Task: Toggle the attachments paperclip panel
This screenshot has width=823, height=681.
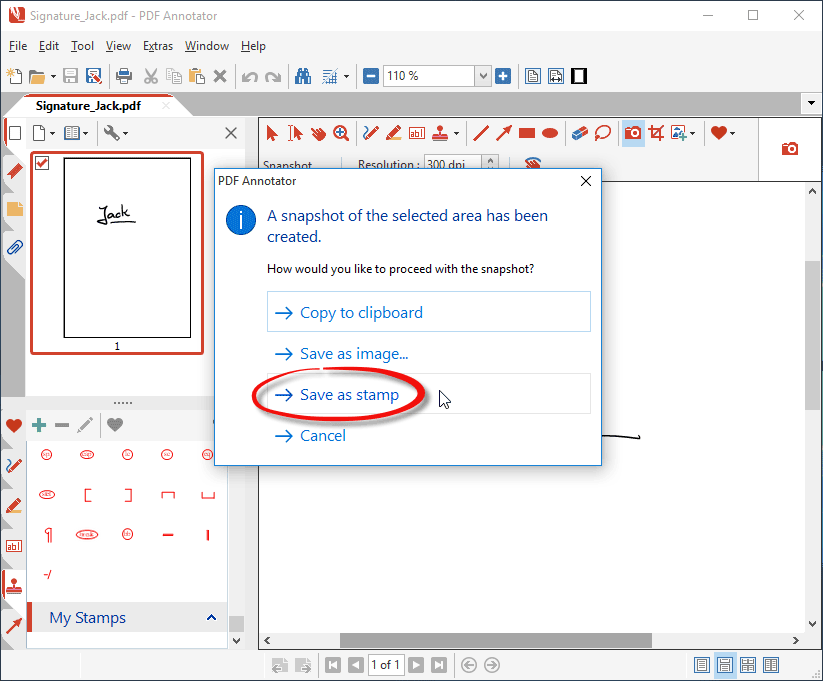Action: 14,247
